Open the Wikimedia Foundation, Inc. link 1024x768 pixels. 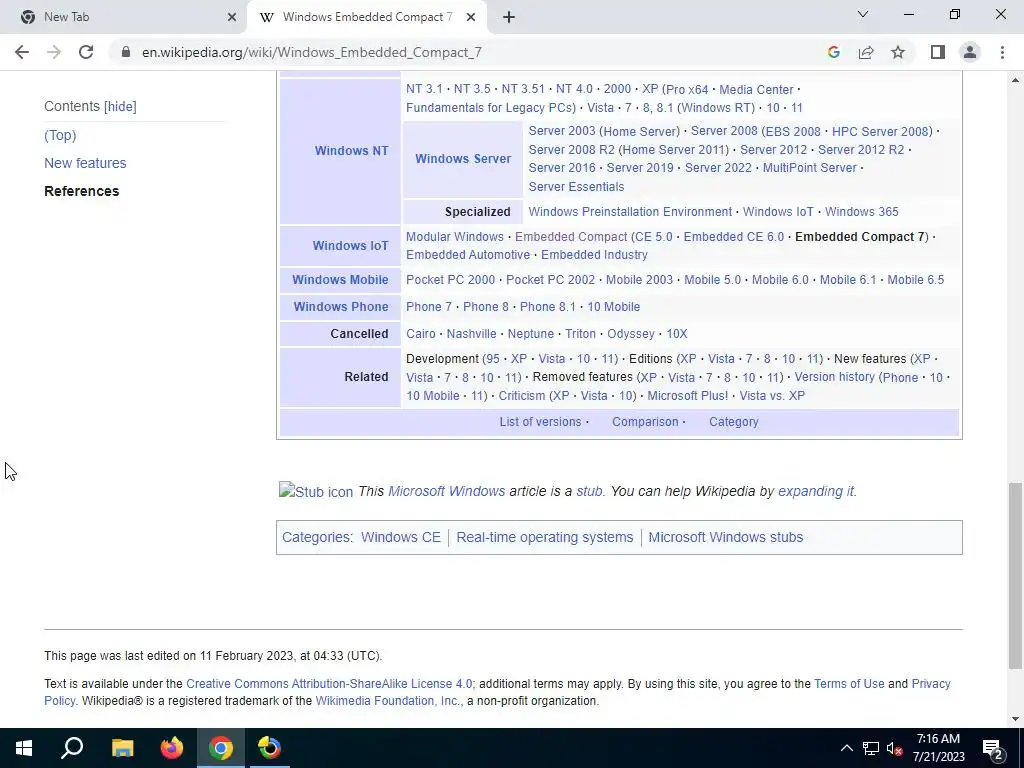coord(388,701)
